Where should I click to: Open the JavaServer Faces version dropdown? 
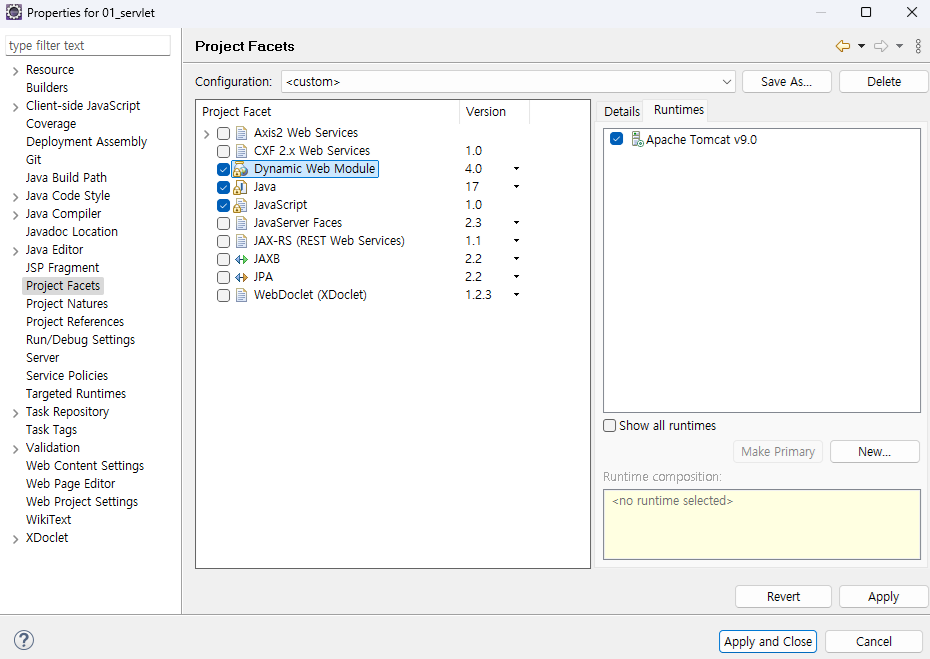coord(516,223)
